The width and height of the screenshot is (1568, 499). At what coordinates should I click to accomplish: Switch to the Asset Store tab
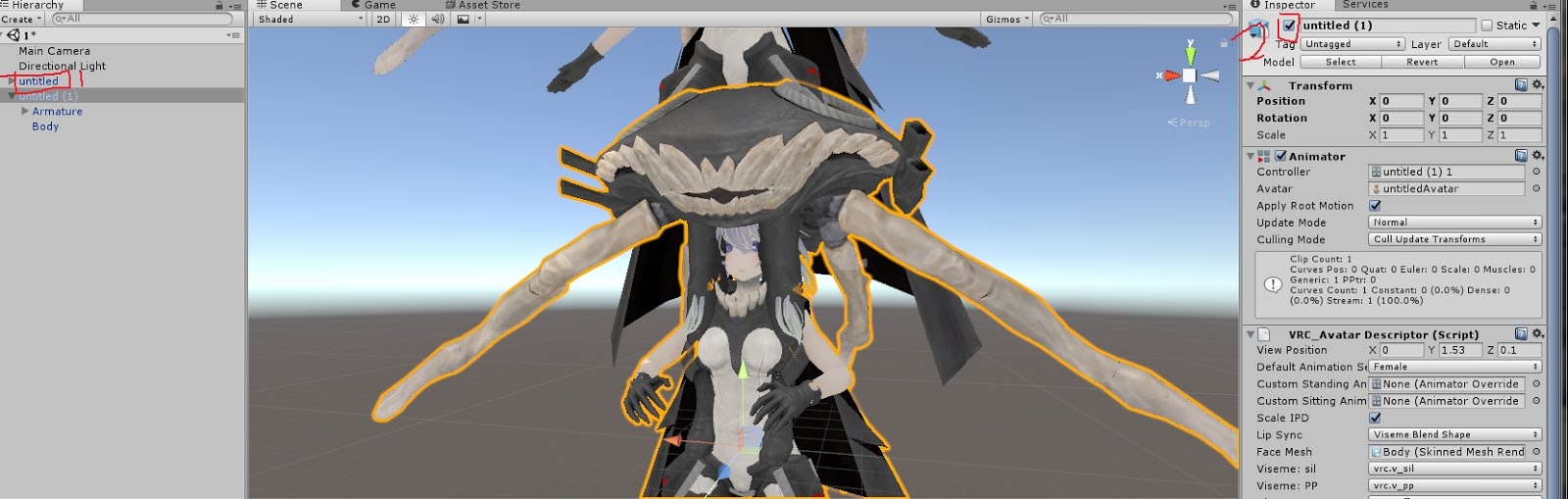click(x=483, y=5)
